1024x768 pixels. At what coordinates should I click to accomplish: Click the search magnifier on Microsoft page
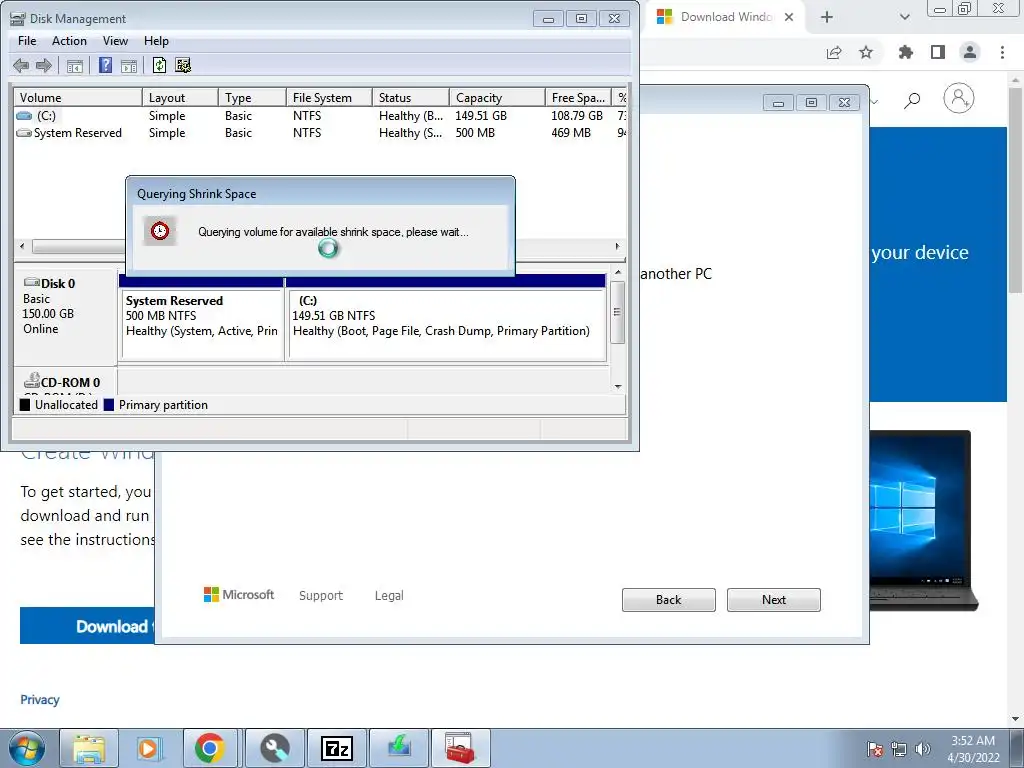(x=912, y=100)
